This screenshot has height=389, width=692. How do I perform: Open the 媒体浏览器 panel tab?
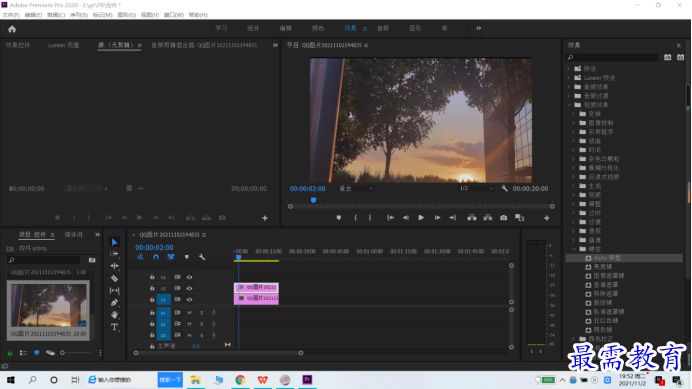[x=74, y=235]
